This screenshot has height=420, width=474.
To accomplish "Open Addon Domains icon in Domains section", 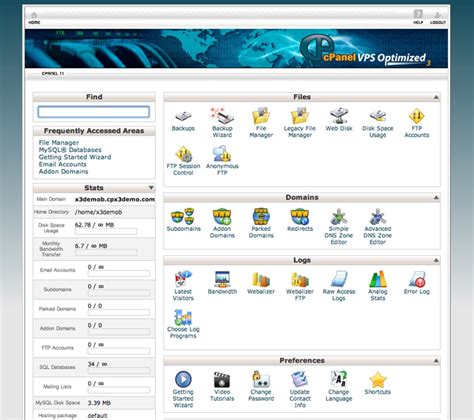I will pyautogui.click(x=222, y=223).
